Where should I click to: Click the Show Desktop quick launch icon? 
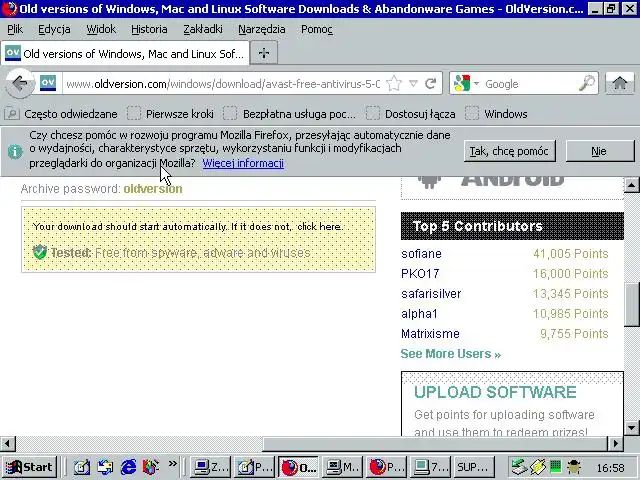[105, 467]
